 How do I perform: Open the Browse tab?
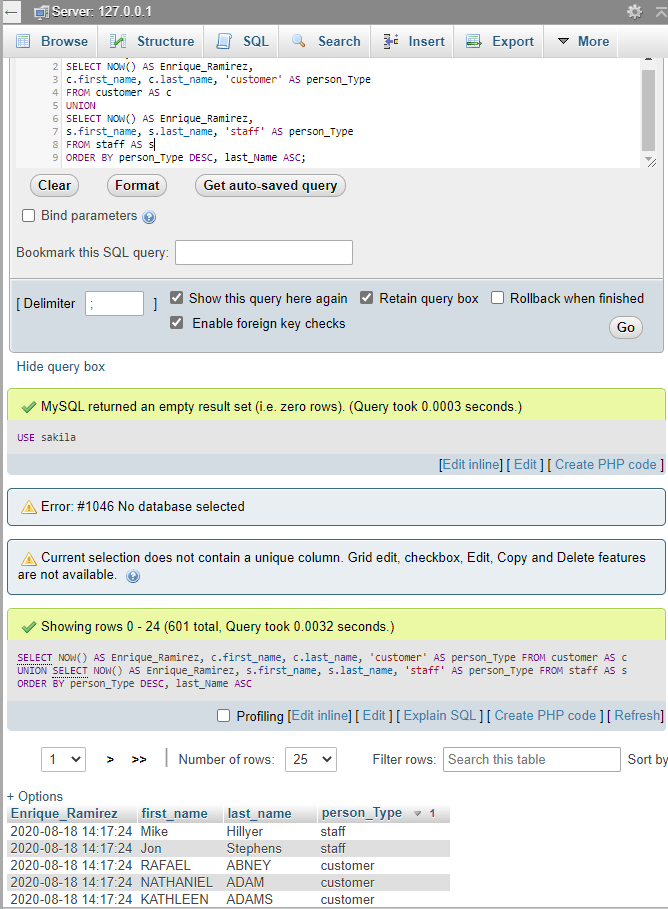52,41
